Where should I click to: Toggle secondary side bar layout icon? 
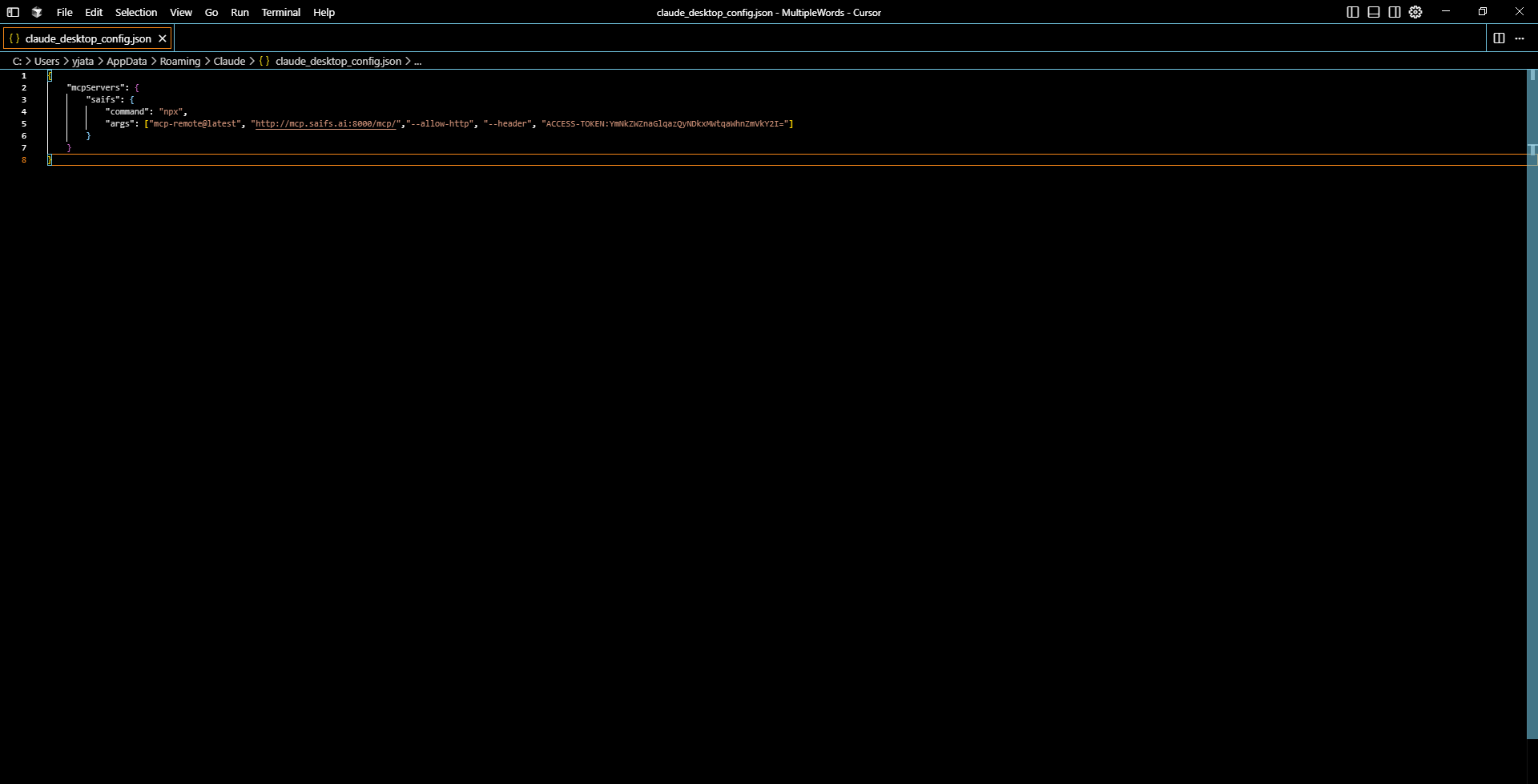(1395, 12)
